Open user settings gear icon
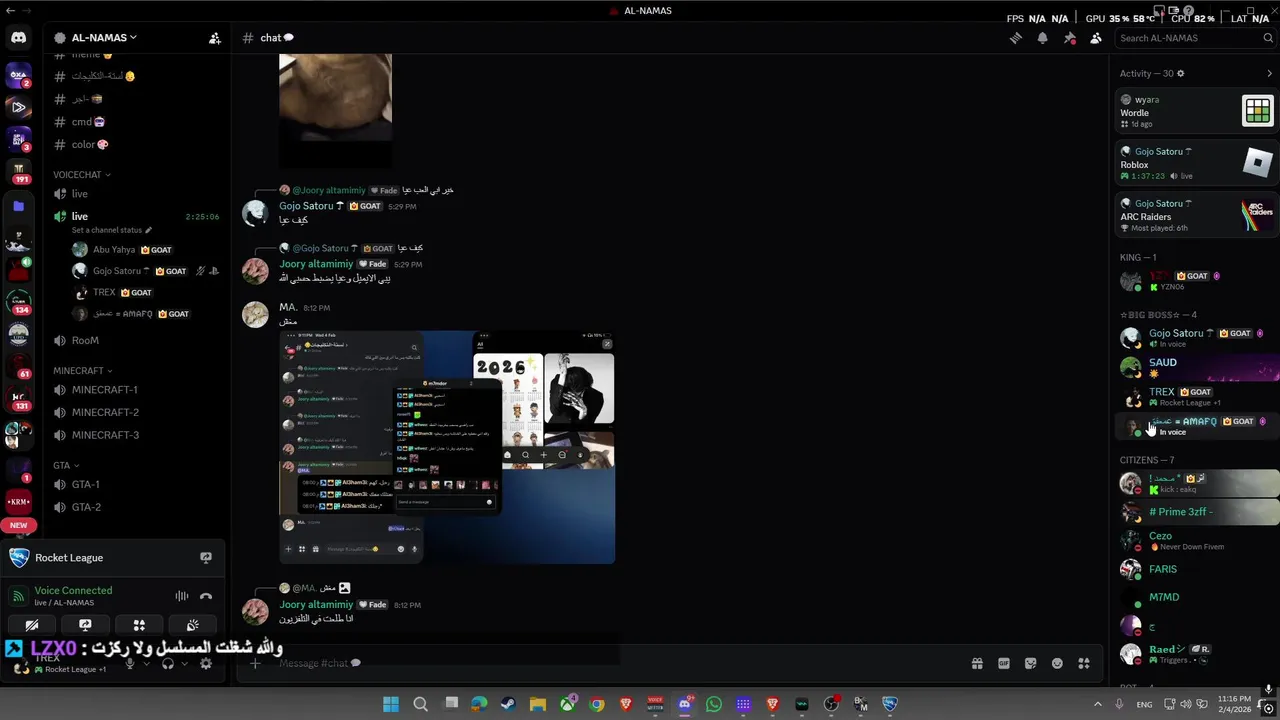This screenshot has width=1280, height=720. coord(206,664)
